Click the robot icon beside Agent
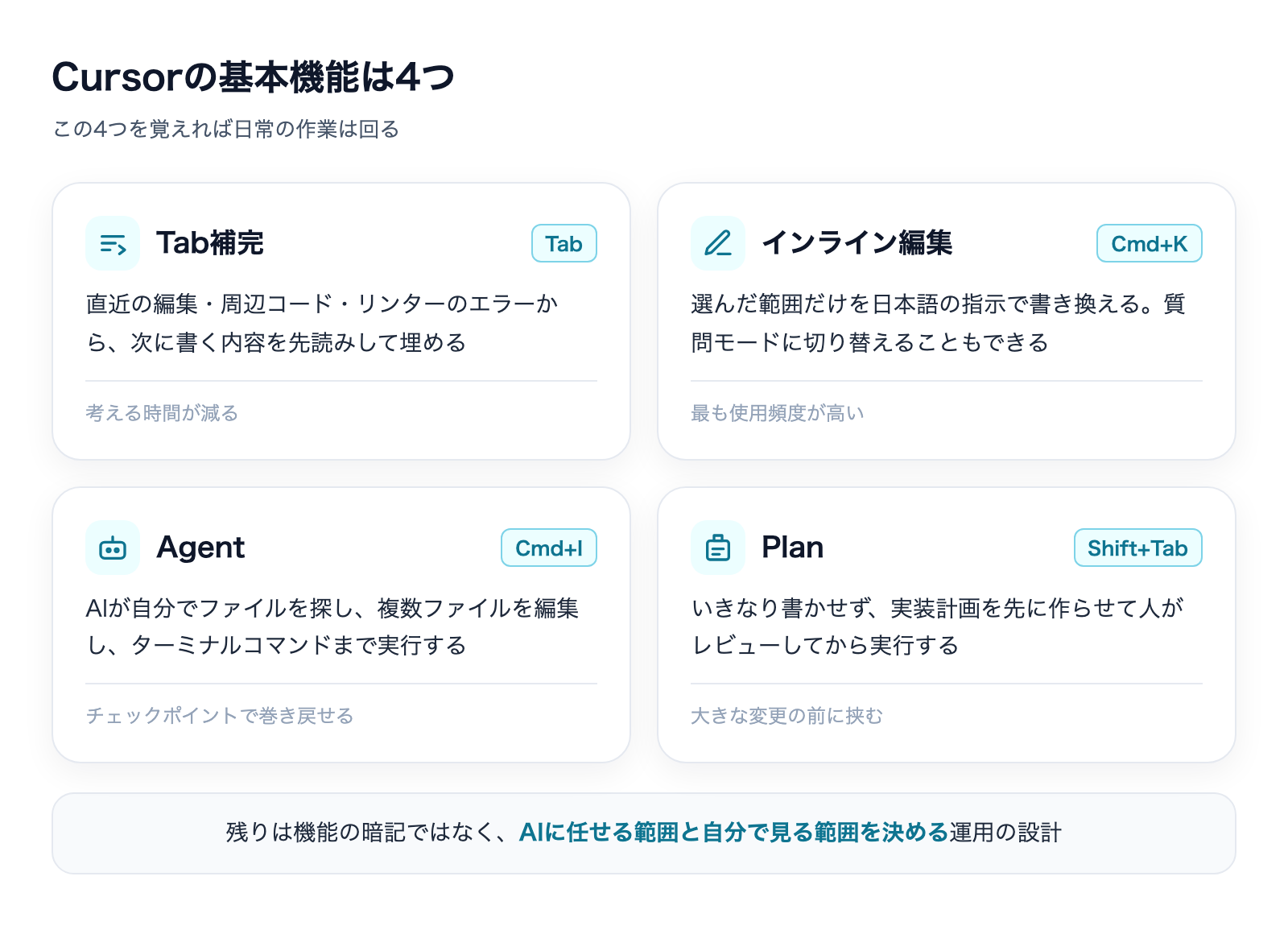 tap(113, 548)
